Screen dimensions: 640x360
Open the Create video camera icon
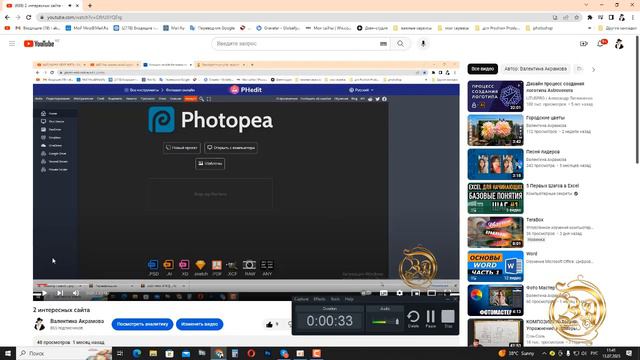(584, 44)
